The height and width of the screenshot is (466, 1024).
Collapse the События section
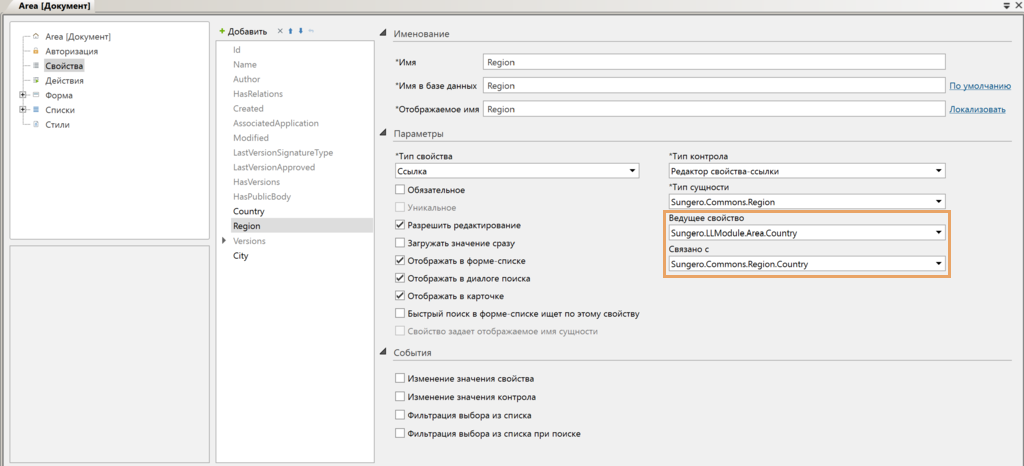[x=384, y=352]
